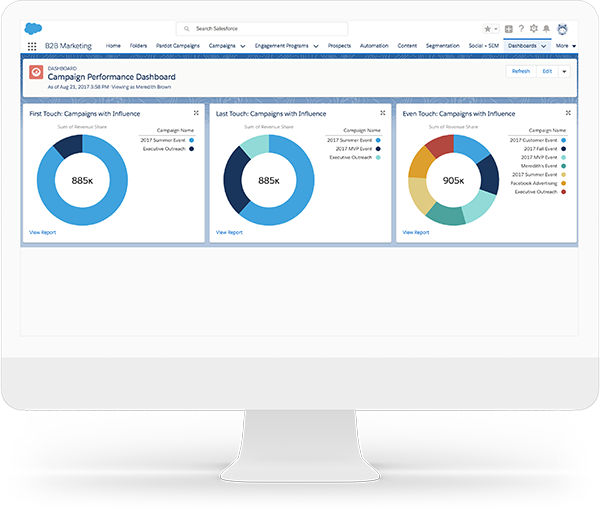Click Even Touch legend Meredith's Event swatch
Image resolution: width=600 pixels, height=510 pixels.
[564, 166]
